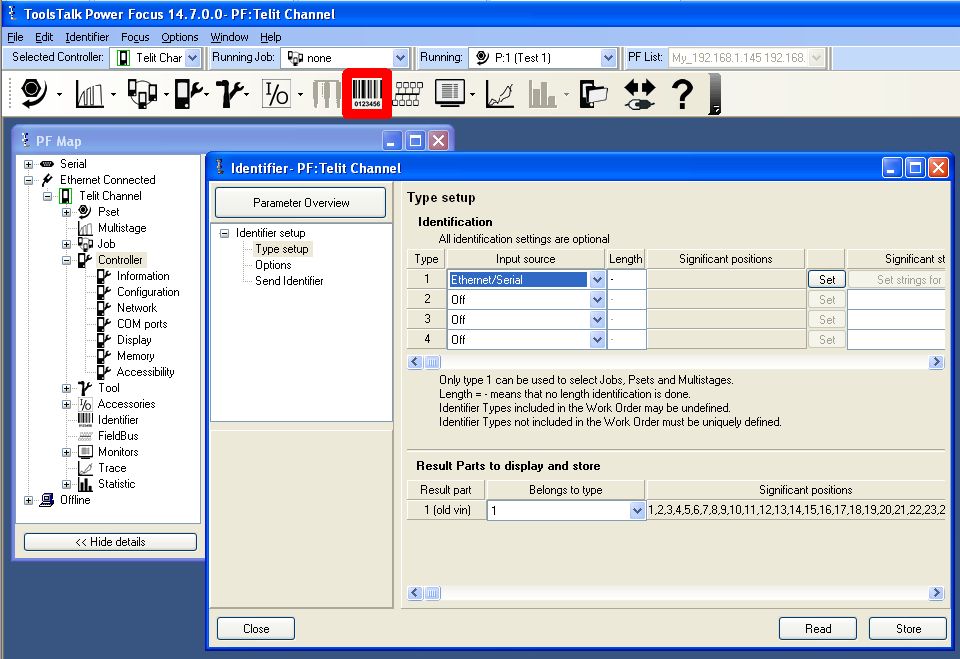Open the File menu
The image size is (960, 659).
15,37
